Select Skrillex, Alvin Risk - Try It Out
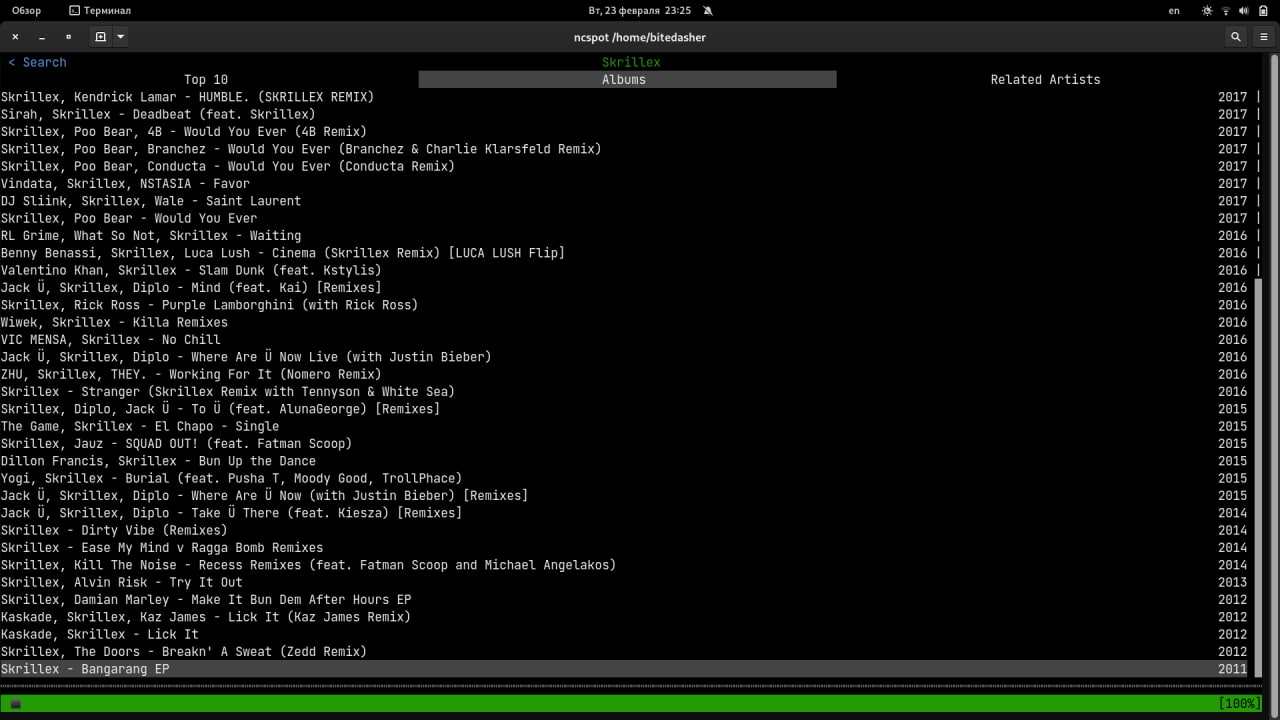 (x=624, y=582)
